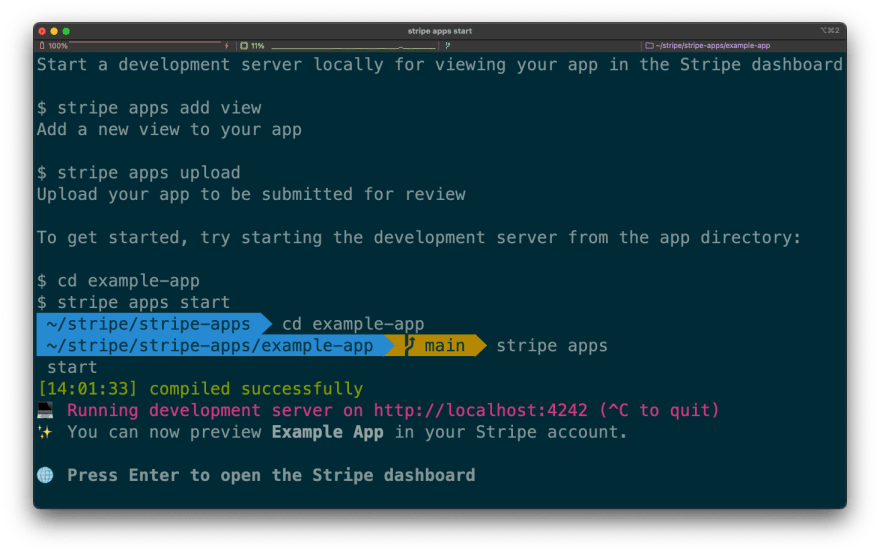This screenshot has width=880, height=553.
Task: Click the charging bolt icon
Action: pyautogui.click(x=227, y=45)
